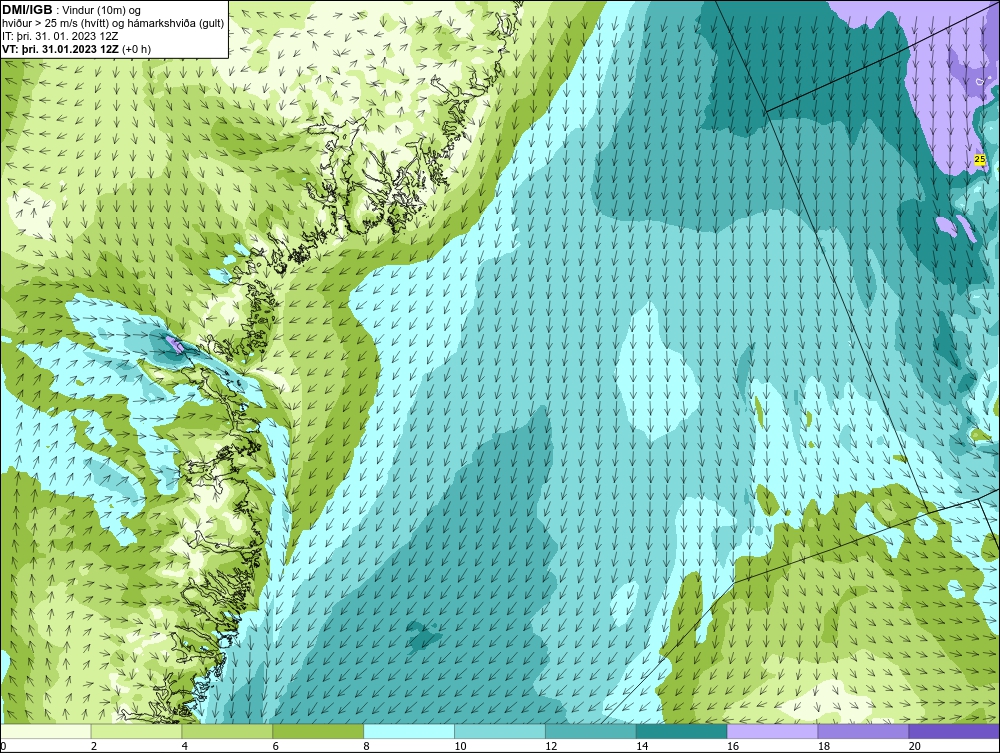Click the legend swatch between 12 and 14

pyautogui.click(x=591, y=731)
